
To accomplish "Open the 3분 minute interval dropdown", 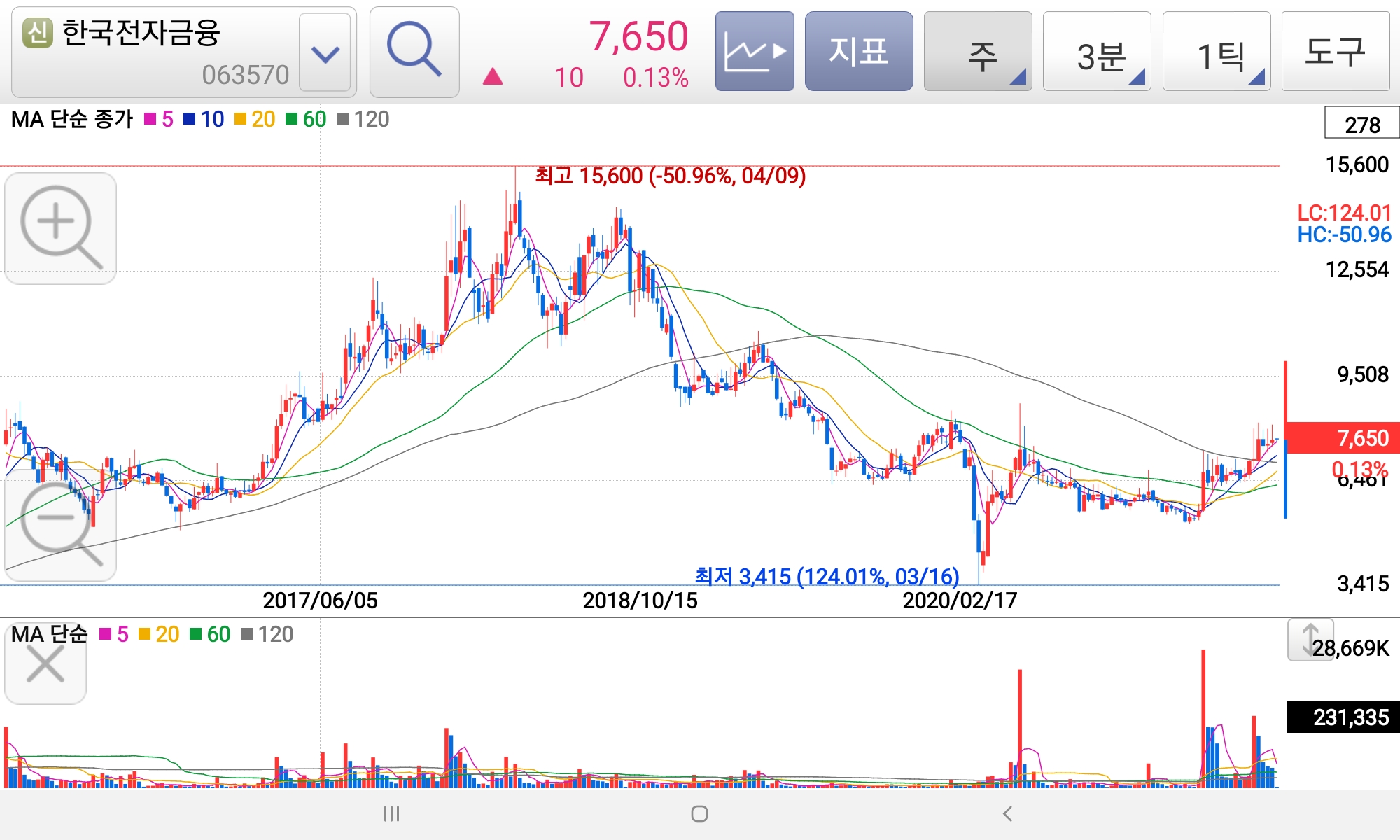I will 1096,51.
